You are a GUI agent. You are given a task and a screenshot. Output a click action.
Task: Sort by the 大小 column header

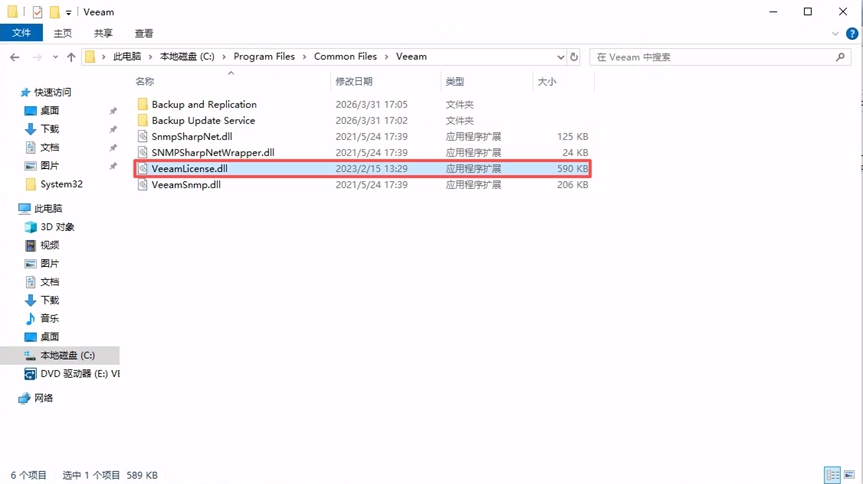pos(547,81)
